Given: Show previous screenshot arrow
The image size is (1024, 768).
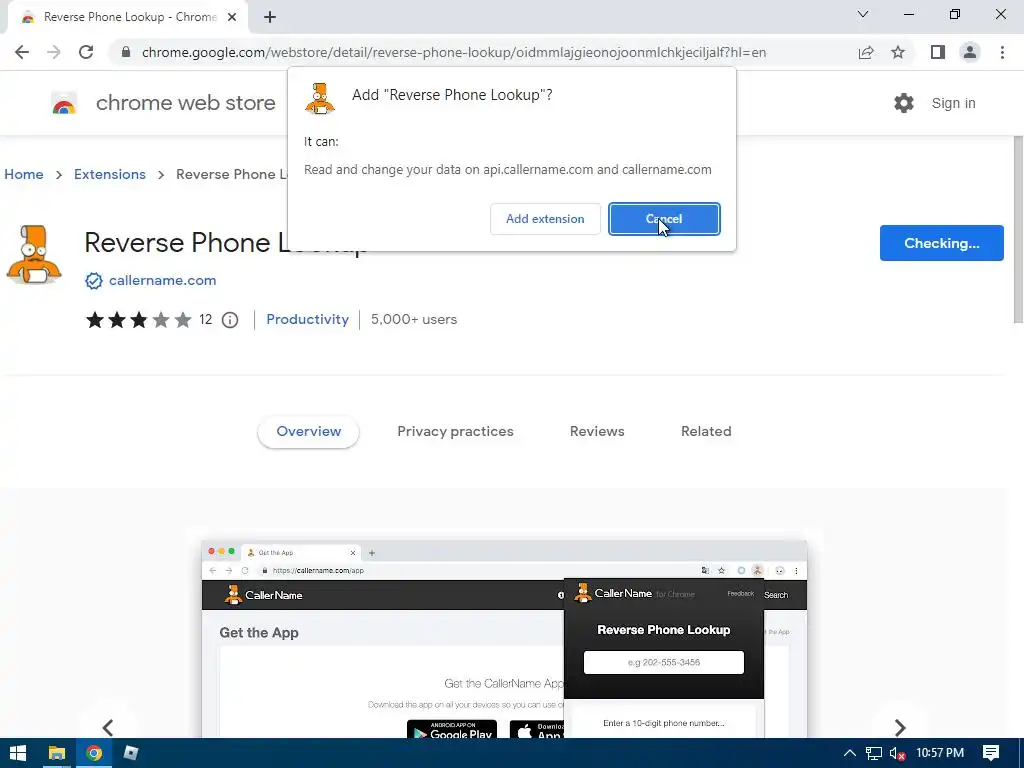Looking at the screenshot, I should tap(108, 727).
